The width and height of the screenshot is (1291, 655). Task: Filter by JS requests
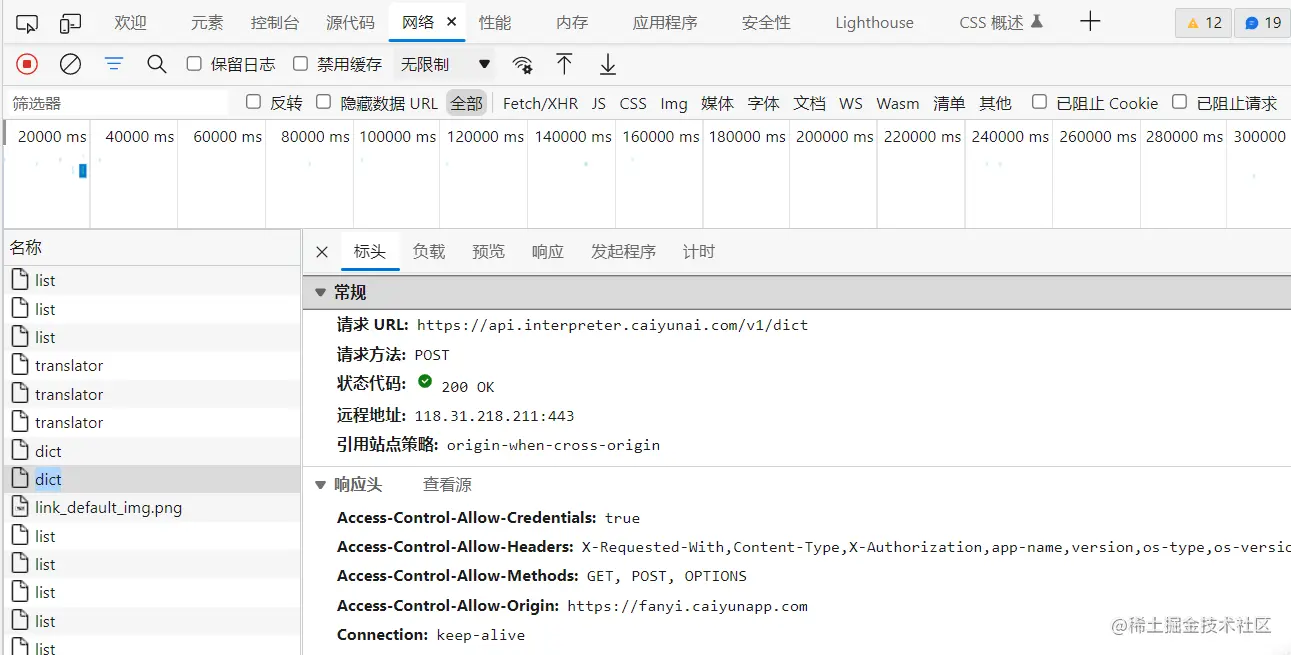pyautogui.click(x=598, y=103)
